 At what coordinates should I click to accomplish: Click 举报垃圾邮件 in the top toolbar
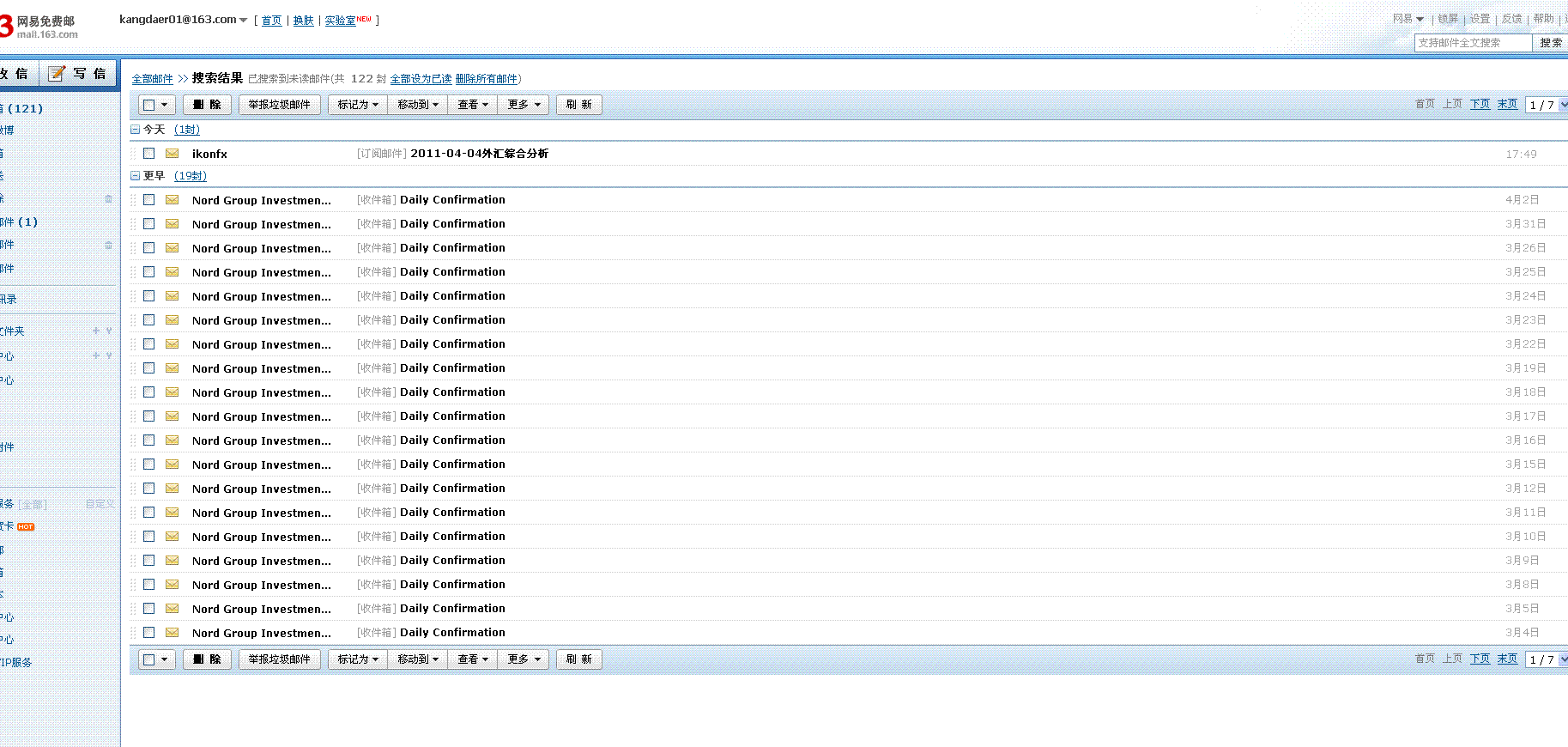[280, 105]
